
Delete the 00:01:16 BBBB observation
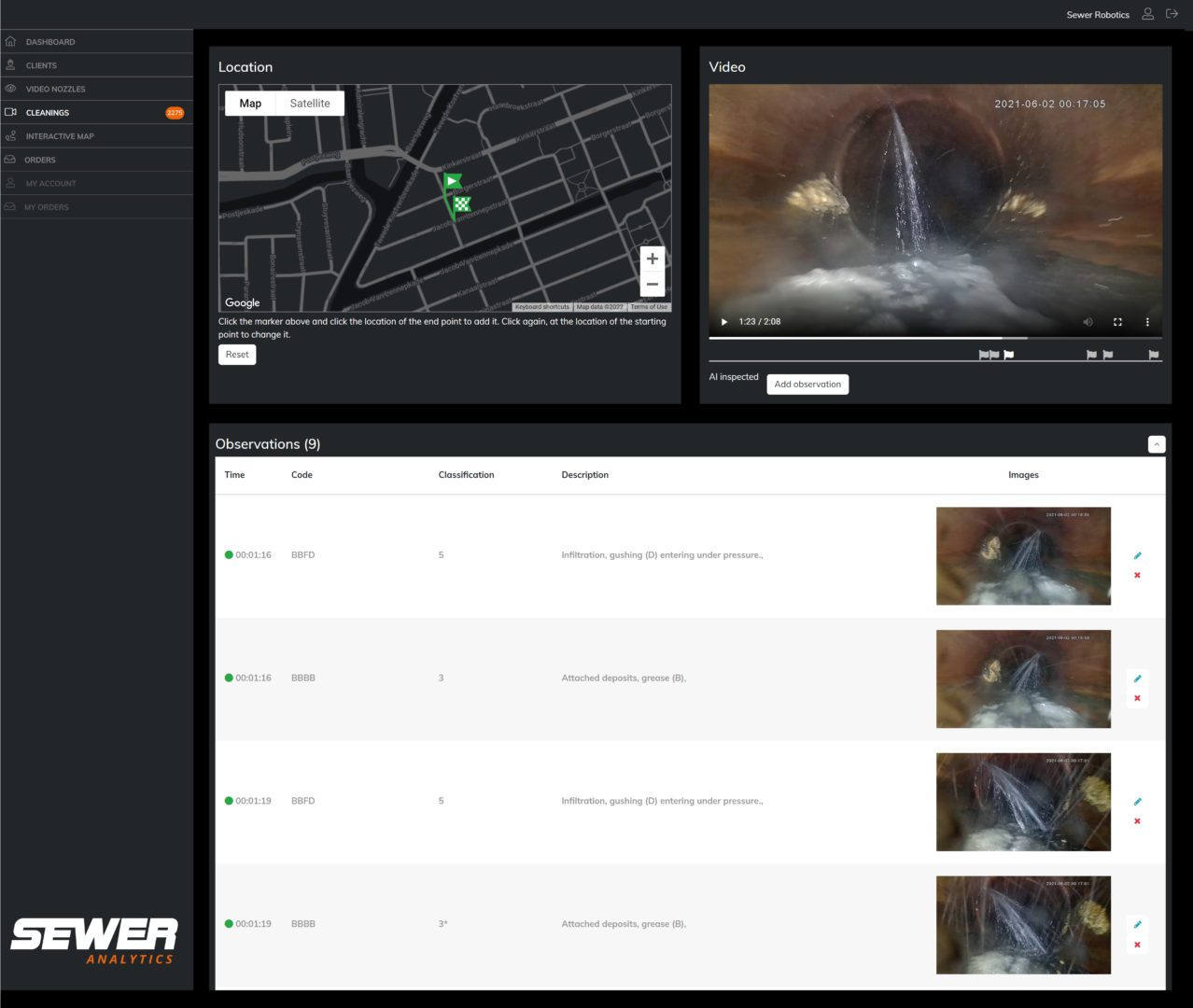pos(1137,698)
